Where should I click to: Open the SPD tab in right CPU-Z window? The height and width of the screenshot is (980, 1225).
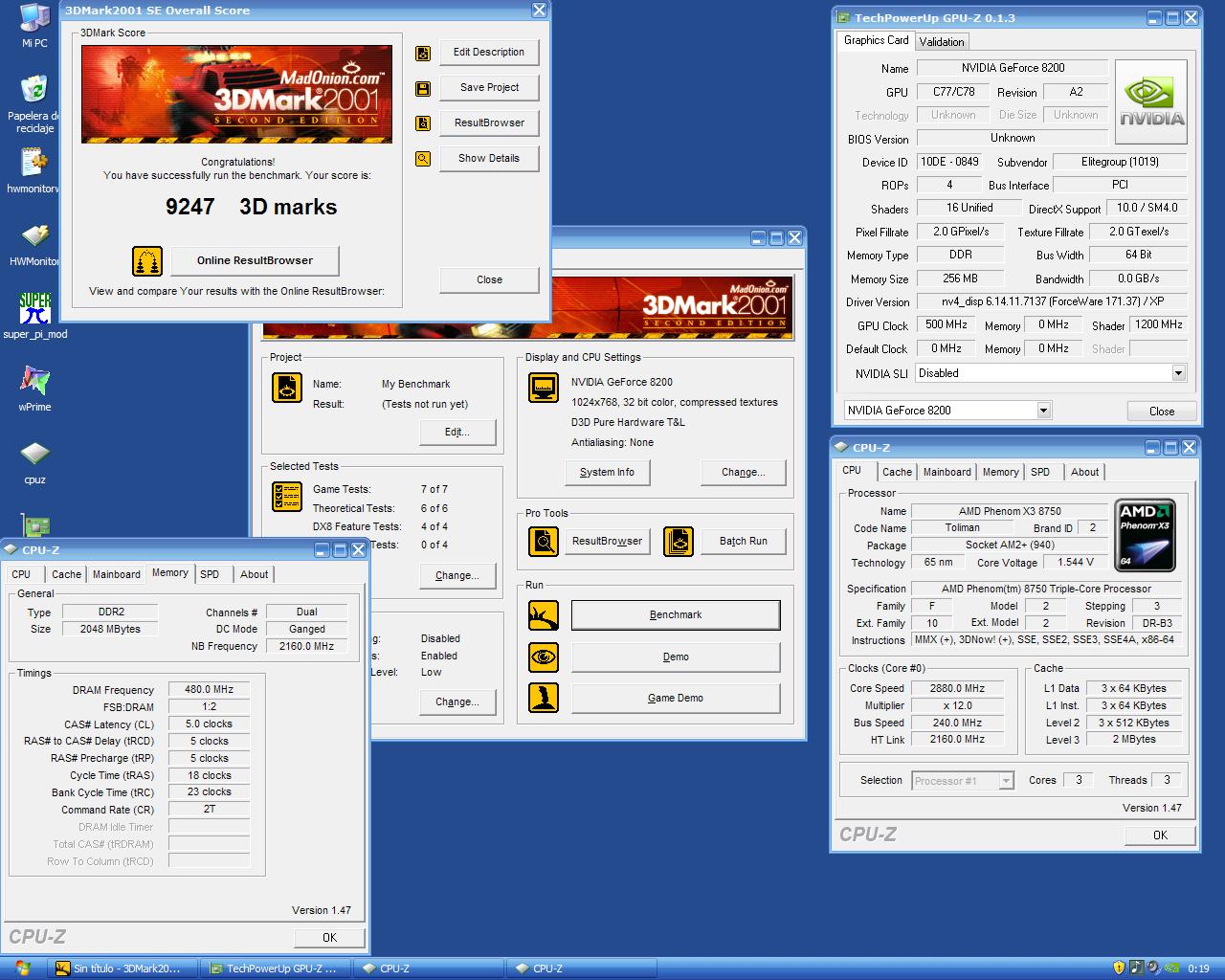(x=1040, y=472)
